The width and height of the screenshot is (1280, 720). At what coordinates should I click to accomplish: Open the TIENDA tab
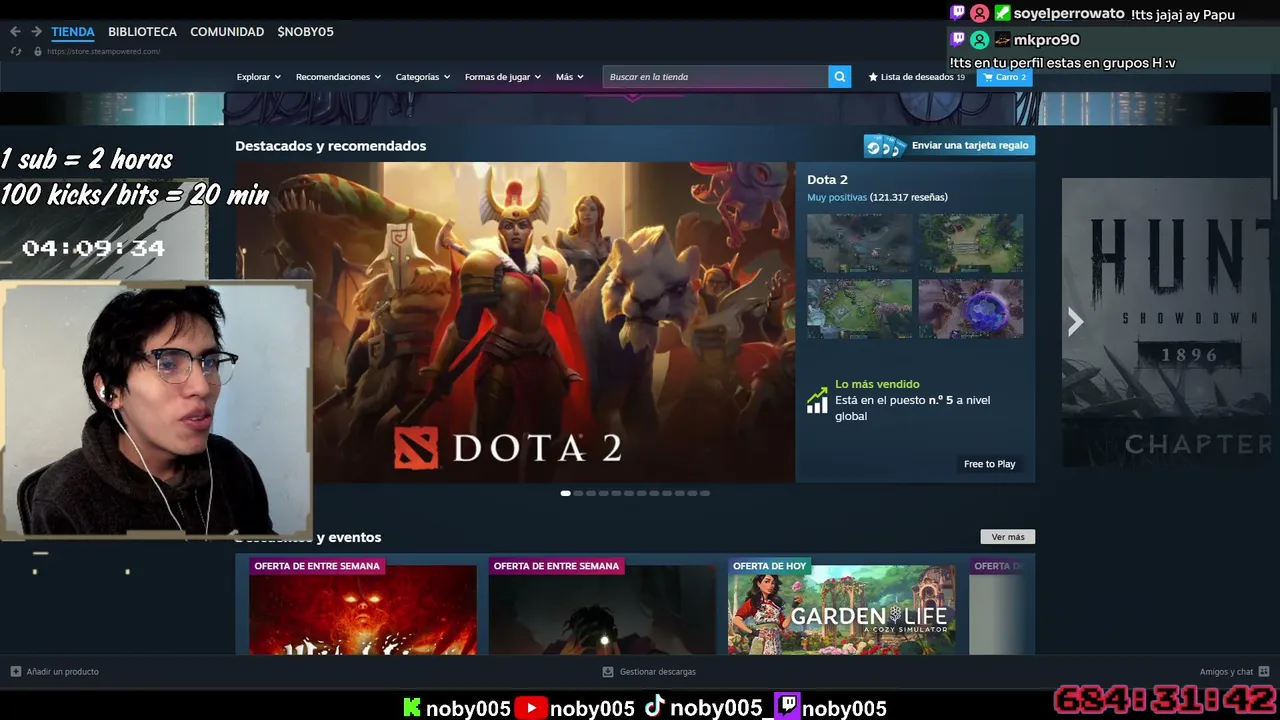(73, 32)
